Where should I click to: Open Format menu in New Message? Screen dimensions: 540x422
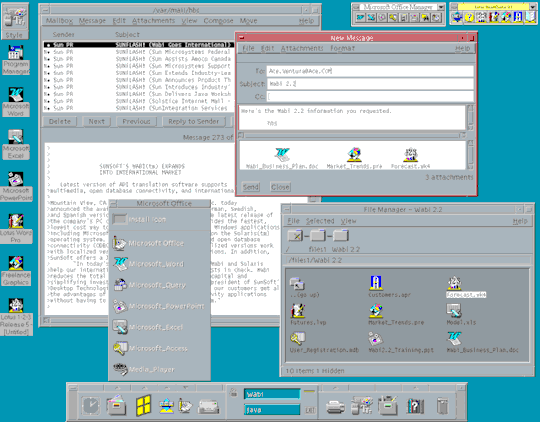[x=342, y=48]
